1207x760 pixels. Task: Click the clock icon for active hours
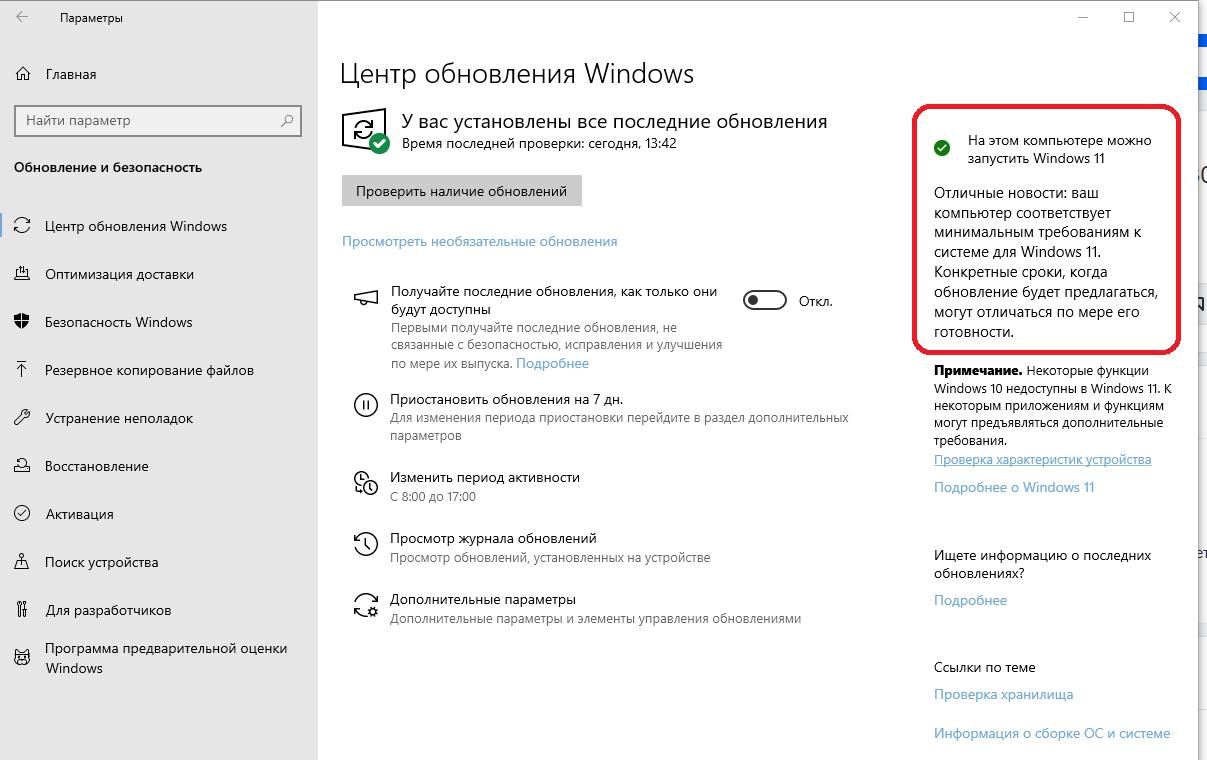[366, 484]
